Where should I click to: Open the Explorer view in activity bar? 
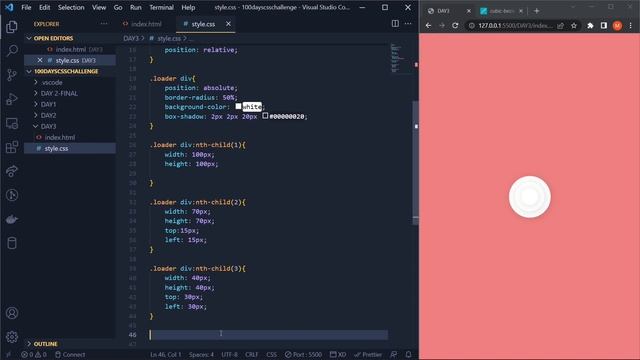click(12, 27)
